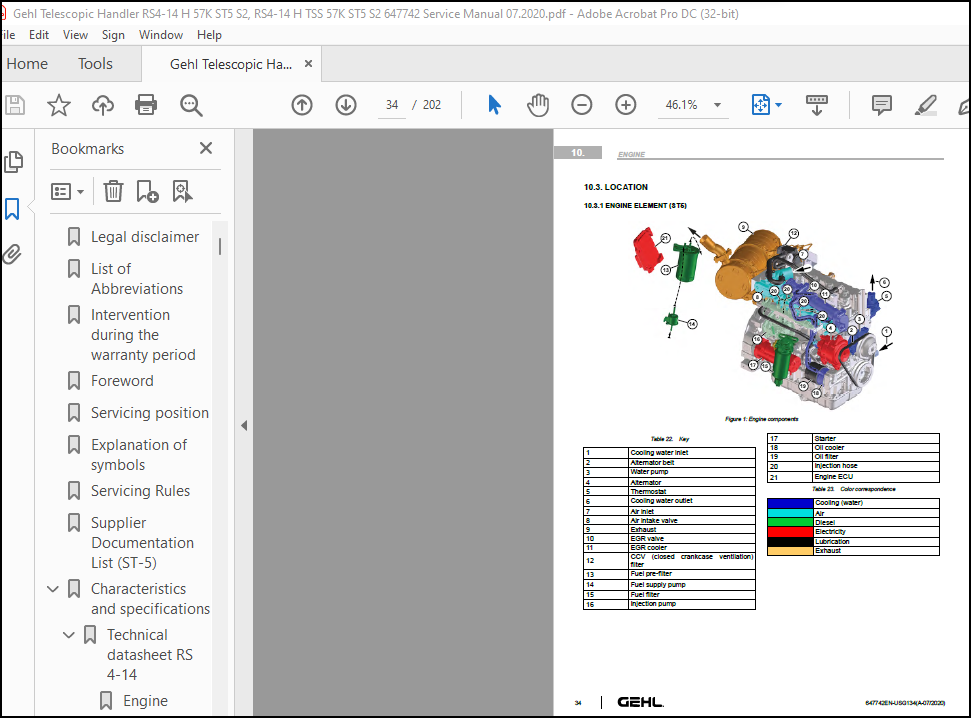
Task: Select the Gehl Telescopic Ha... document tab
Action: [x=231, y=64]
